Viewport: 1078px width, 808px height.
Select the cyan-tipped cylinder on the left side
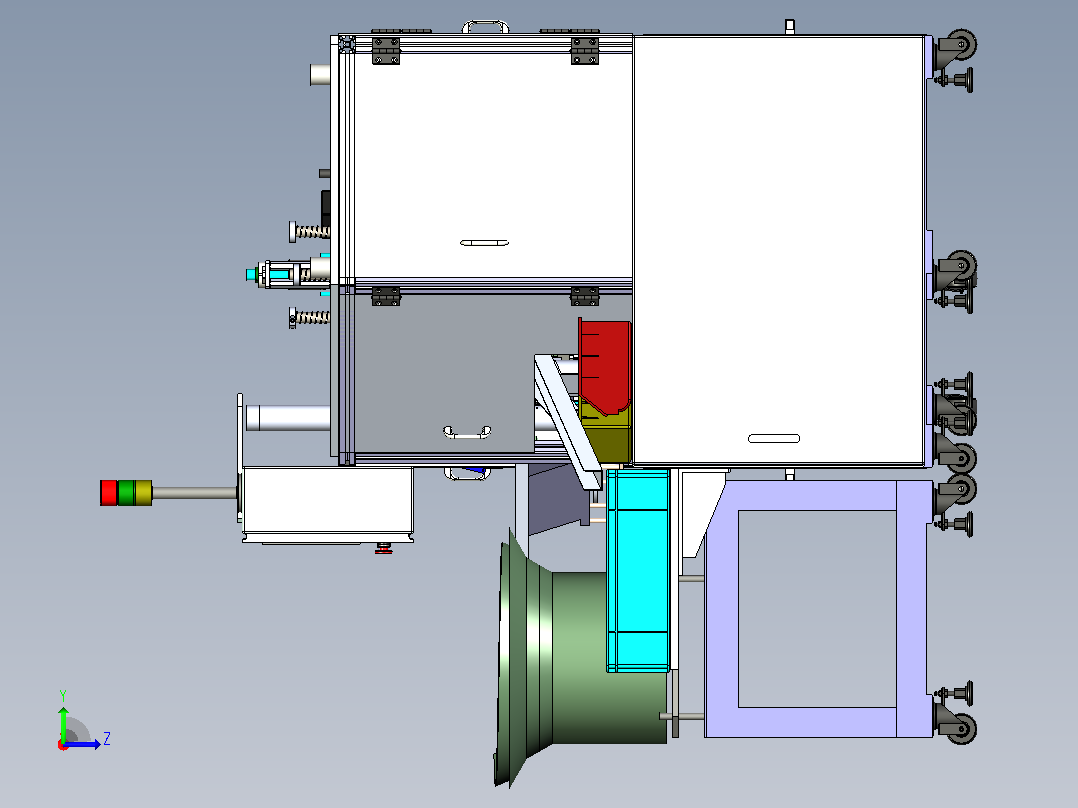click(x=287, y=274)
